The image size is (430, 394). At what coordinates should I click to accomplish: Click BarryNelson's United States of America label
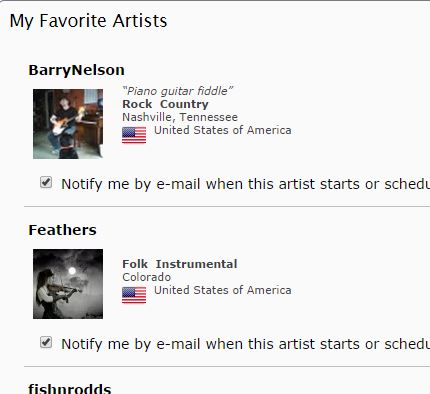(223, 130)
